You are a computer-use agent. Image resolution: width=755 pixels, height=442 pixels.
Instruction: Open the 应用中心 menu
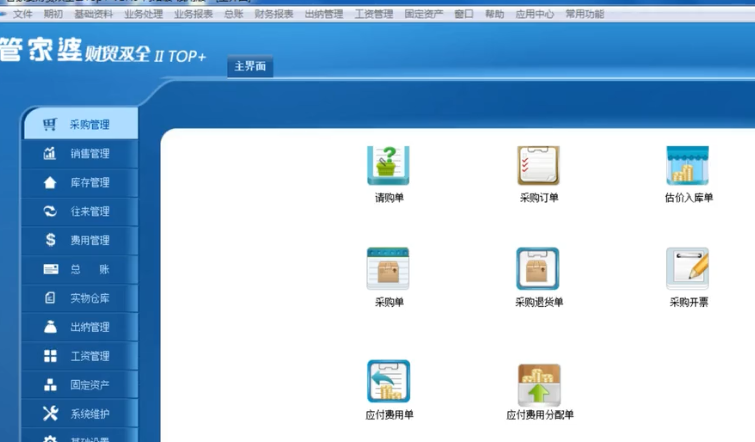(x=534, y=14)
